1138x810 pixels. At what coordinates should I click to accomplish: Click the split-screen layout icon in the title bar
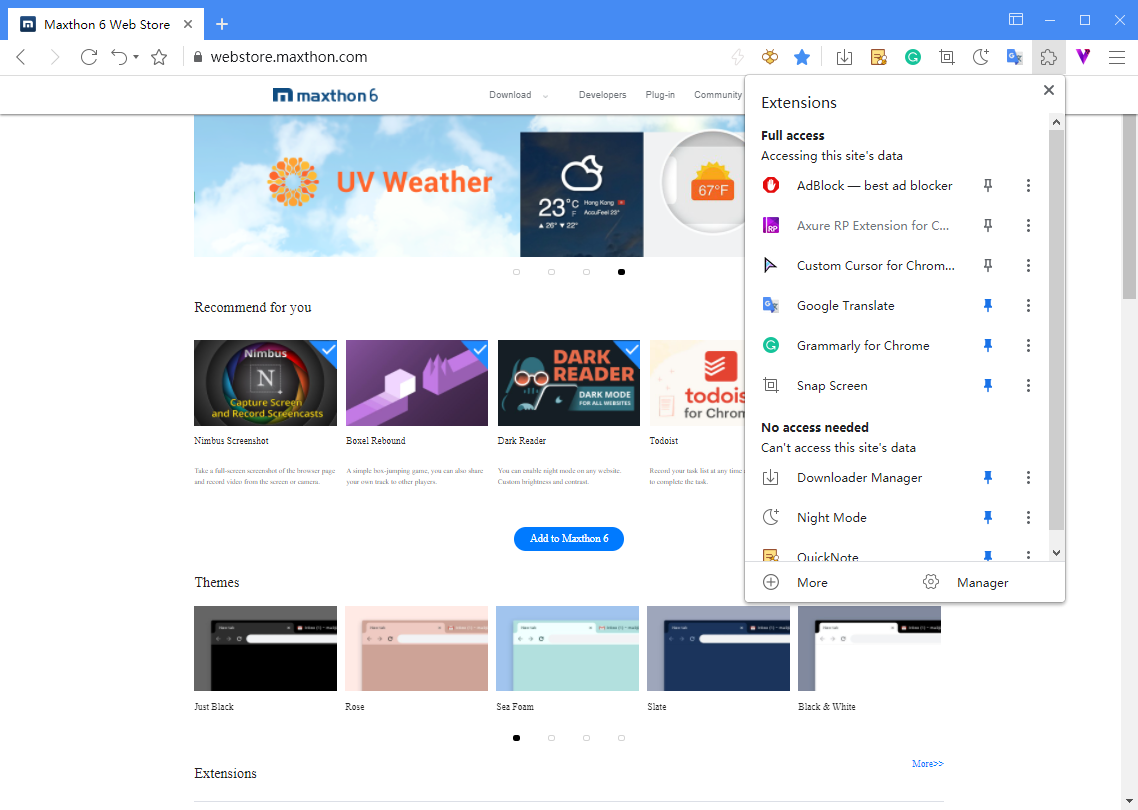(x=1016, y=20)
